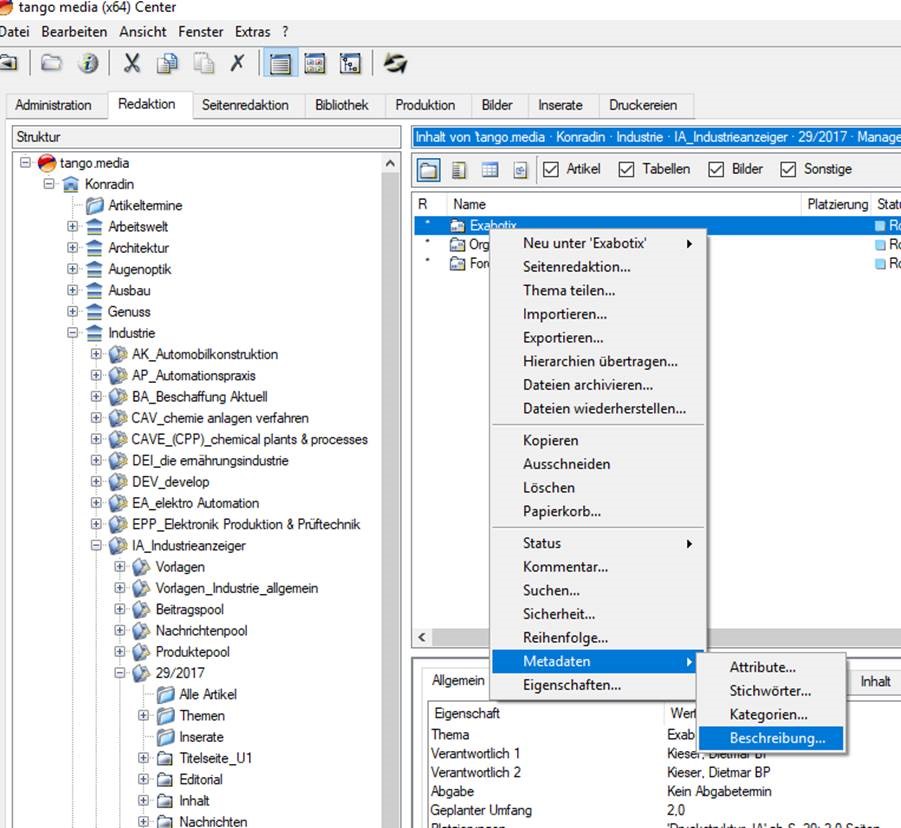The height and width of the screenshot is (828, 901).
Task: Click the thumbnail view toolbar icon
Action: pos(315,63)
